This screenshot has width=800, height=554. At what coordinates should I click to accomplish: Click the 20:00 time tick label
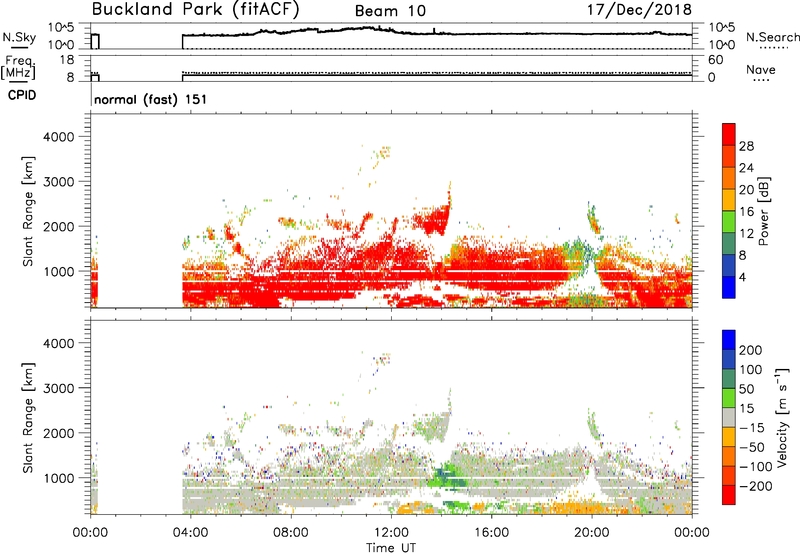[592, 533]
